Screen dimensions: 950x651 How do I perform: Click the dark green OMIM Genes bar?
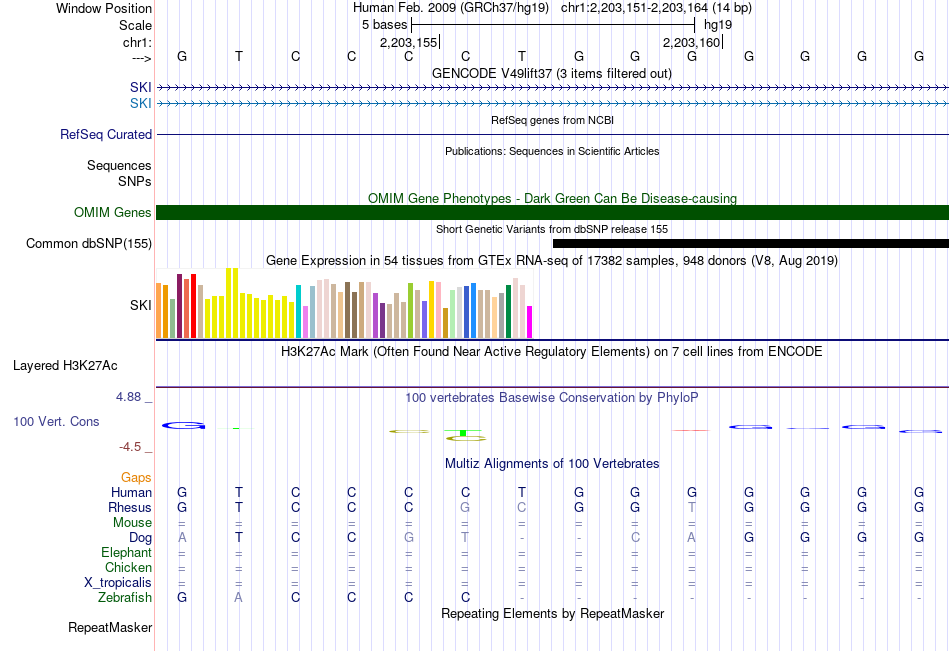[553, 213]
